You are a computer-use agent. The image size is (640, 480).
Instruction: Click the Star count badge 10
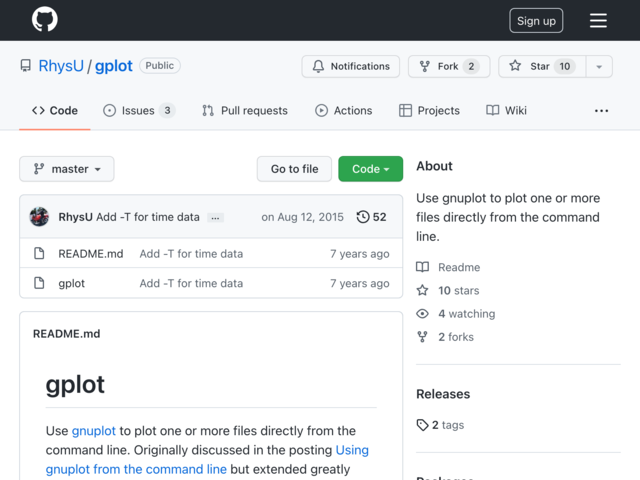(565, 66)
